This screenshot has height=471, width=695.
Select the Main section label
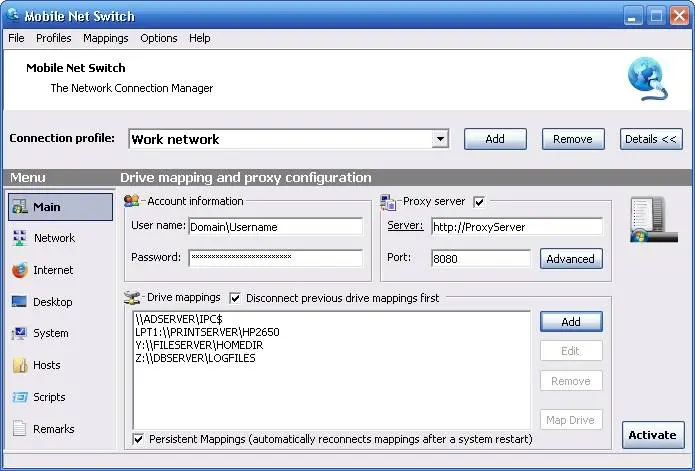coord(47,207)
